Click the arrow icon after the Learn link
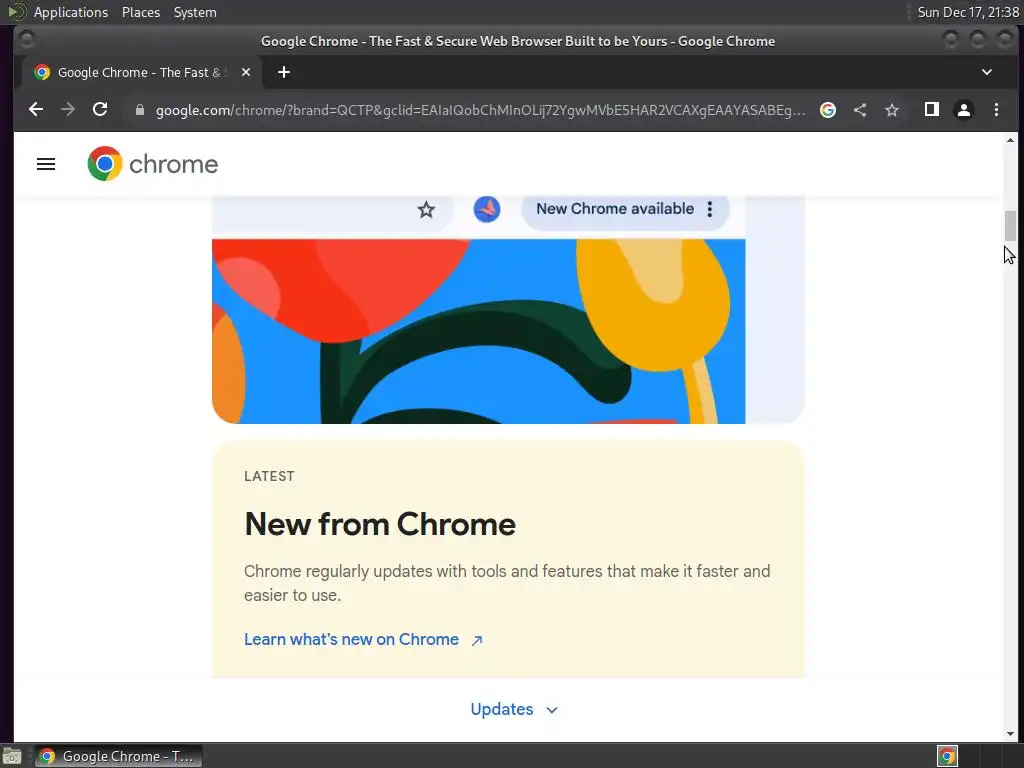This screenshot has width=1024, height=768. pyautogui.click(x=477, y=641)
